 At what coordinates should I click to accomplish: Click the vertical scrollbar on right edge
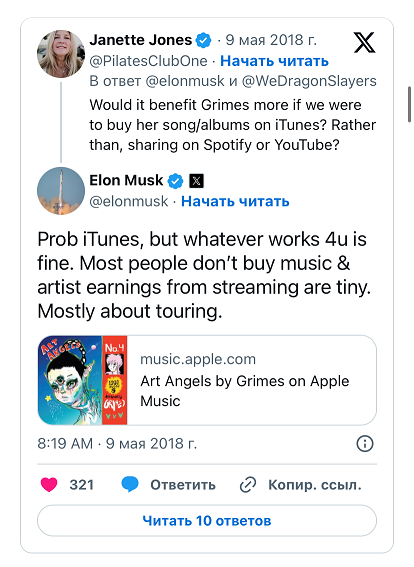410,104
